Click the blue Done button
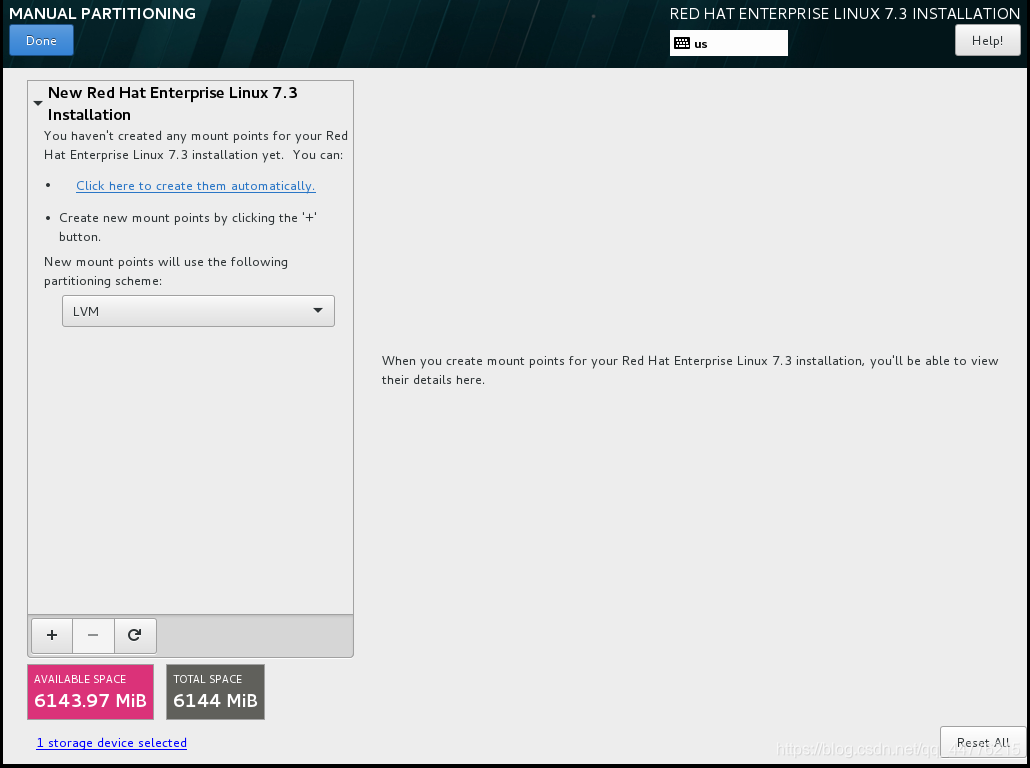Image resolution: width=1030 pixels, height=768 pixels. pos(41,40)
